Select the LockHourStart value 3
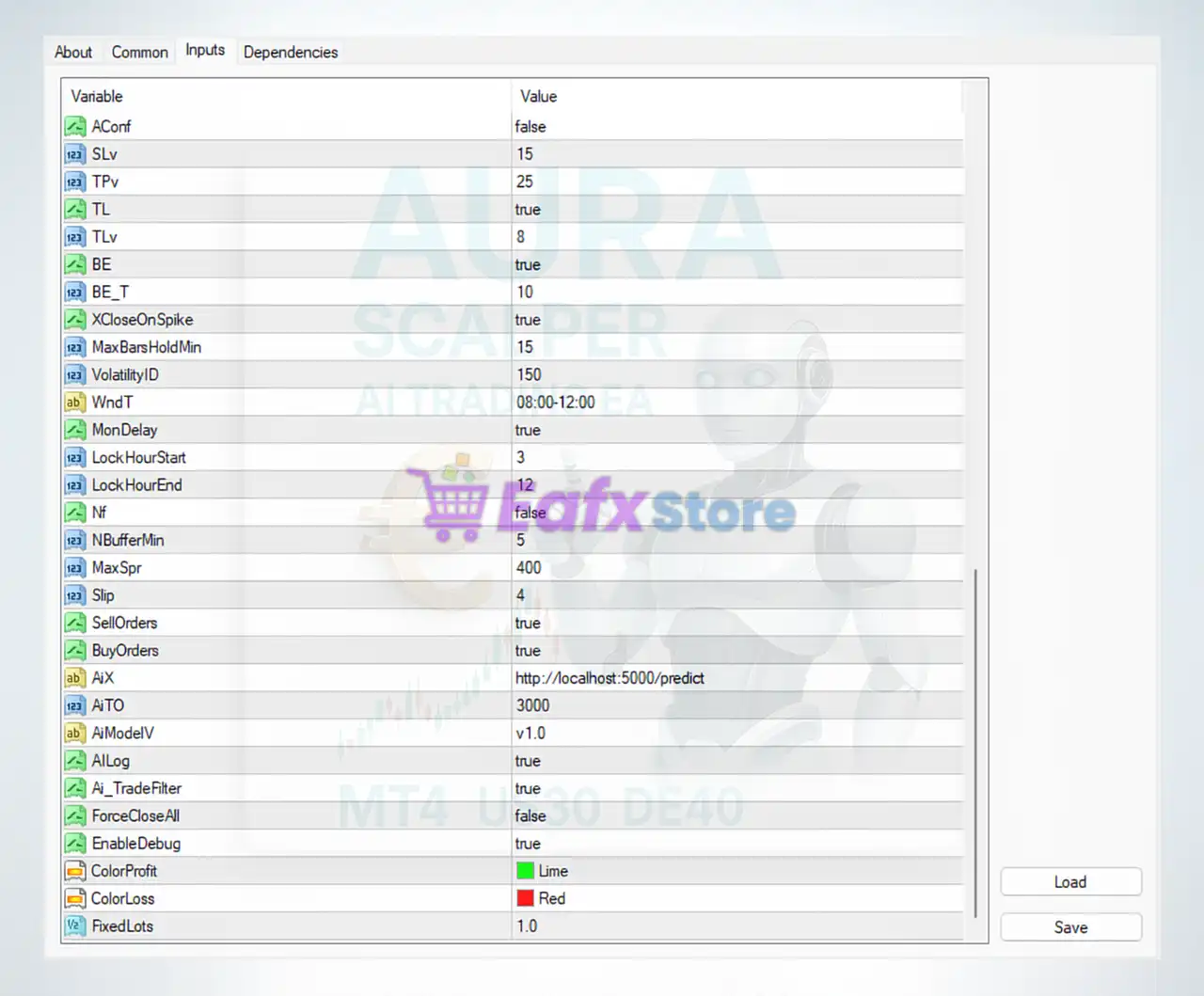Screen dimensions: 1204x996 520,457
